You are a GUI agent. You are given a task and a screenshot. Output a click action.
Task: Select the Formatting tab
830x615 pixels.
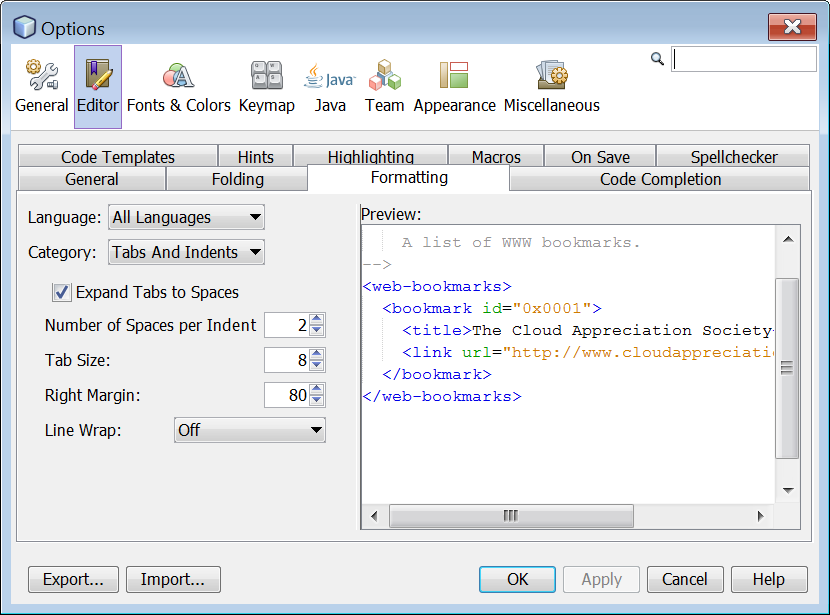(x=409, y=178)
